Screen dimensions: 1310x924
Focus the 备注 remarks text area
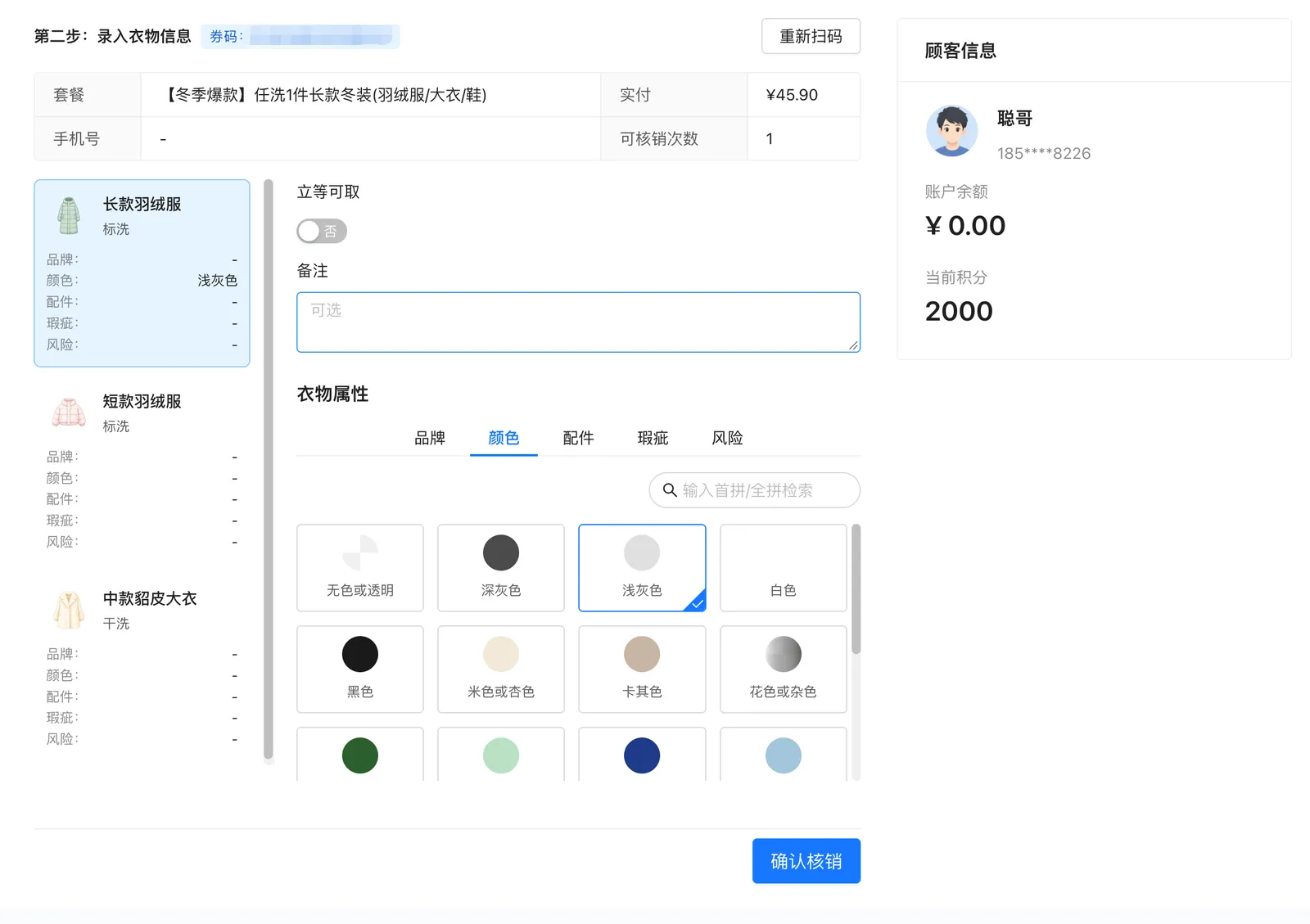[578, 322]
